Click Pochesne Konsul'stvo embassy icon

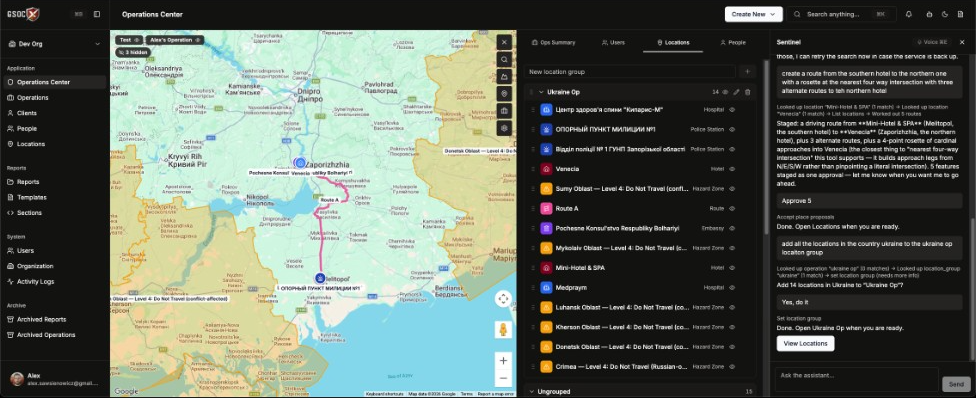pyautogui.click(x=546, y=228)
